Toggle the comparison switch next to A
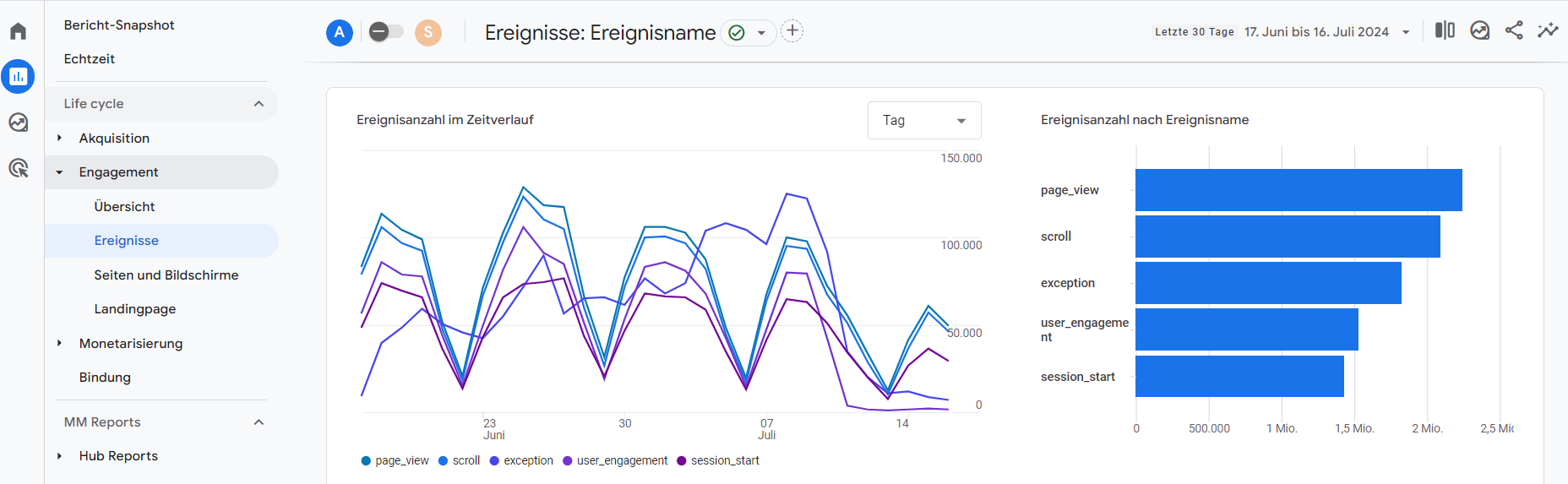Viewport: 1568px width, 484px height. [x=386, y=32]
